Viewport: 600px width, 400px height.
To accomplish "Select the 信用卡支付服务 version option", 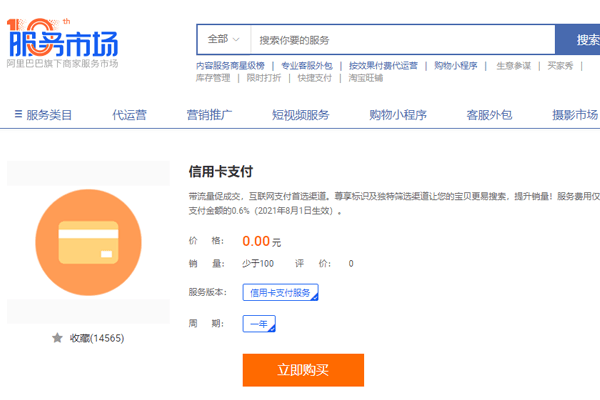I will click(x=280, y=293).
